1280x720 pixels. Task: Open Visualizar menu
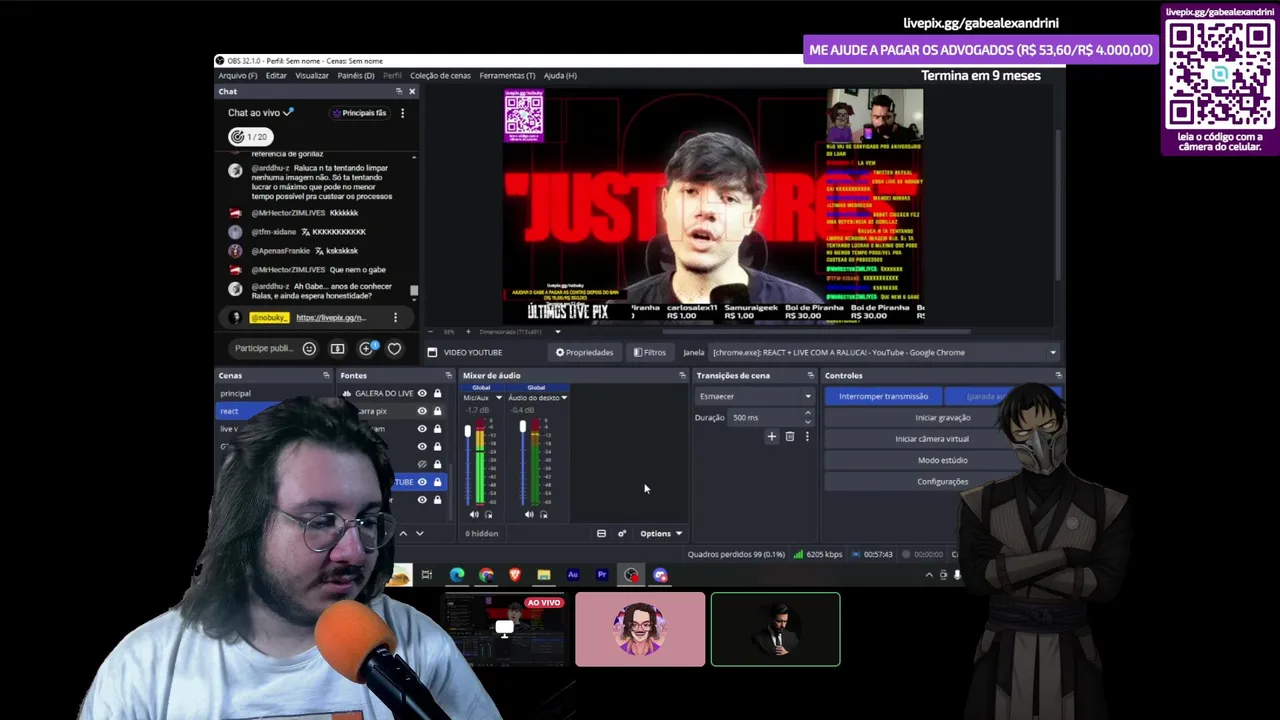pos(312,75)
